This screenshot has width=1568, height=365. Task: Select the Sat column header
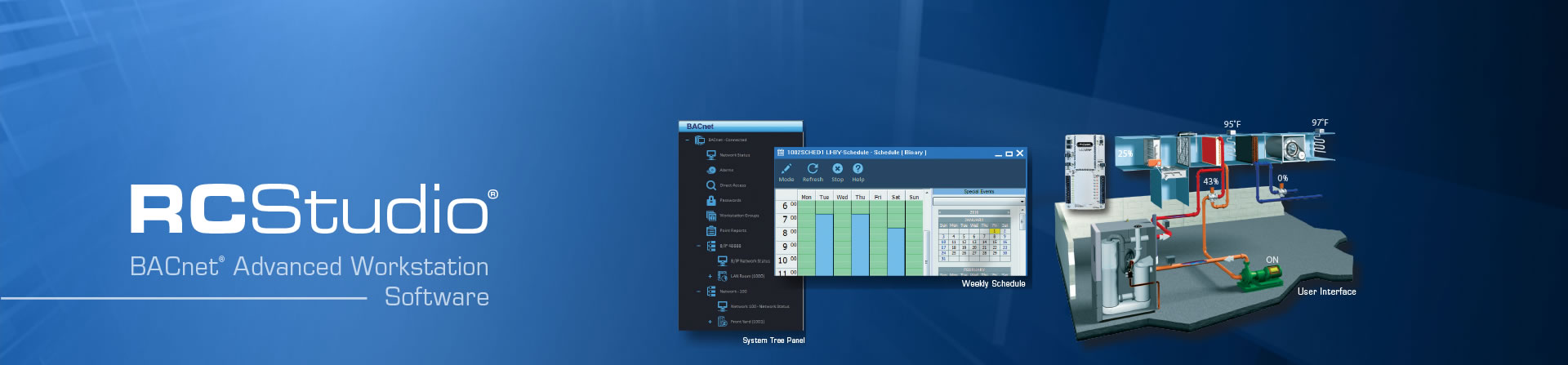(x=896, y=197)
